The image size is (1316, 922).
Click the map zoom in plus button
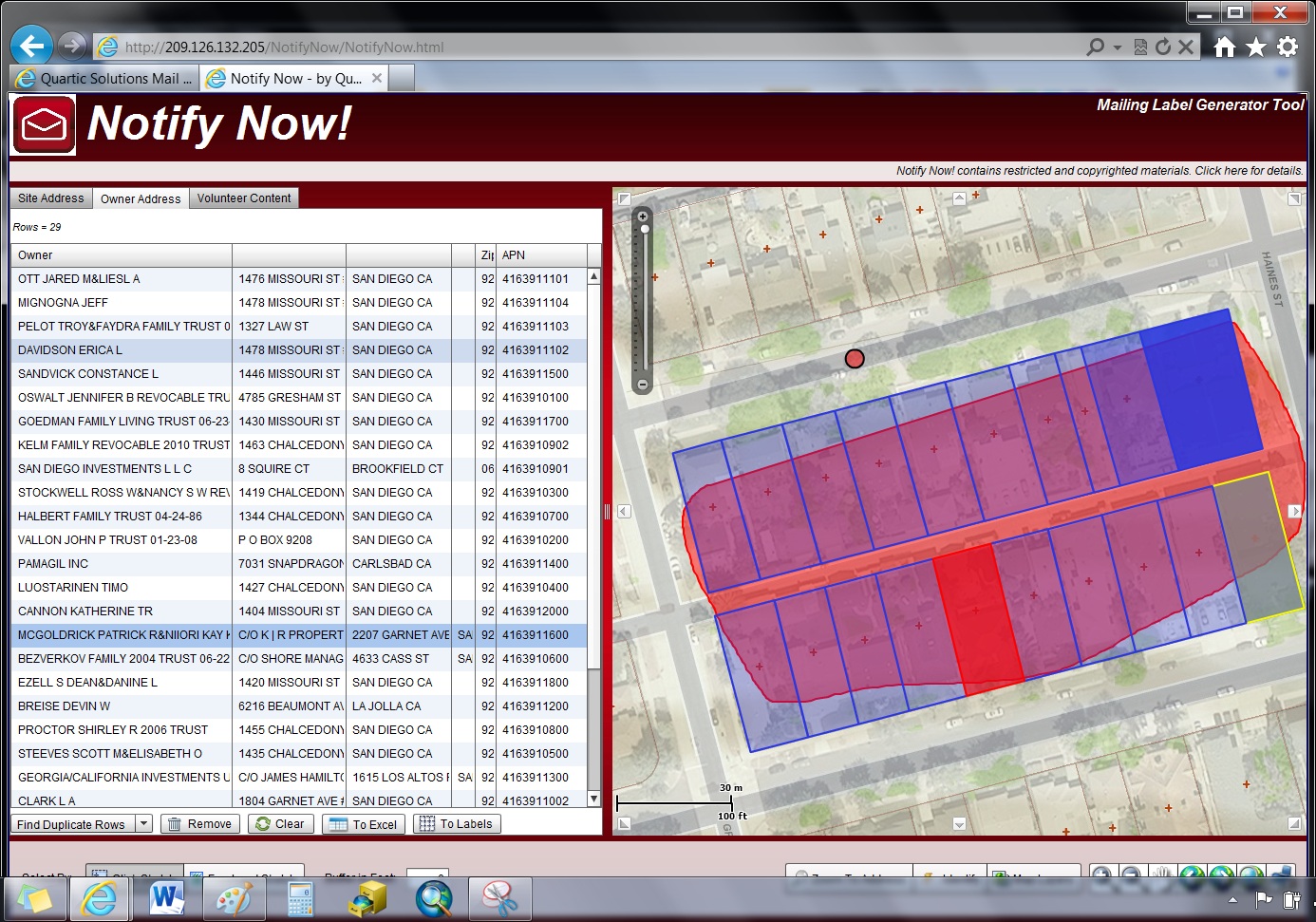click(x=643, y=216)
